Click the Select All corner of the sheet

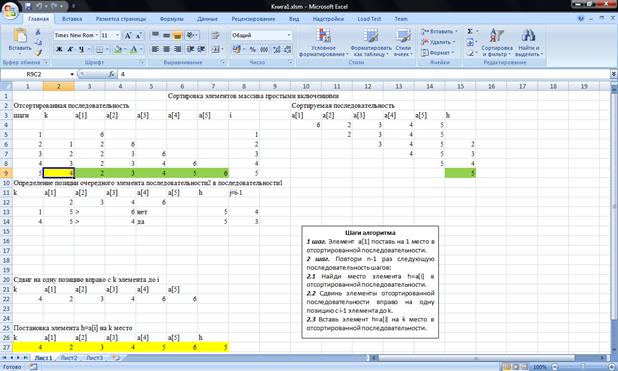[6, 86]
